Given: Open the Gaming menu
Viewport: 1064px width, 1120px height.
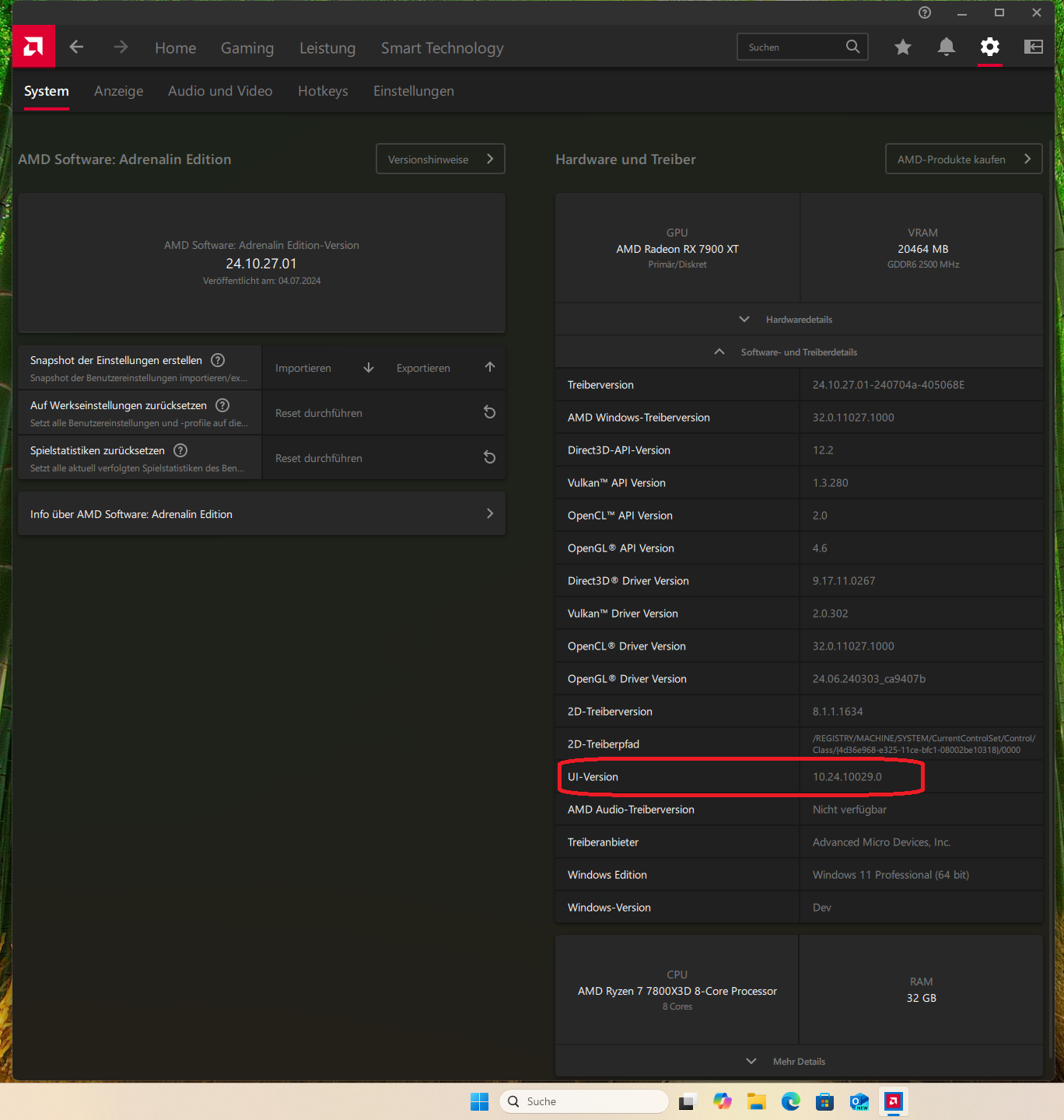Looking at the screenshot, I should pos(247,47).
